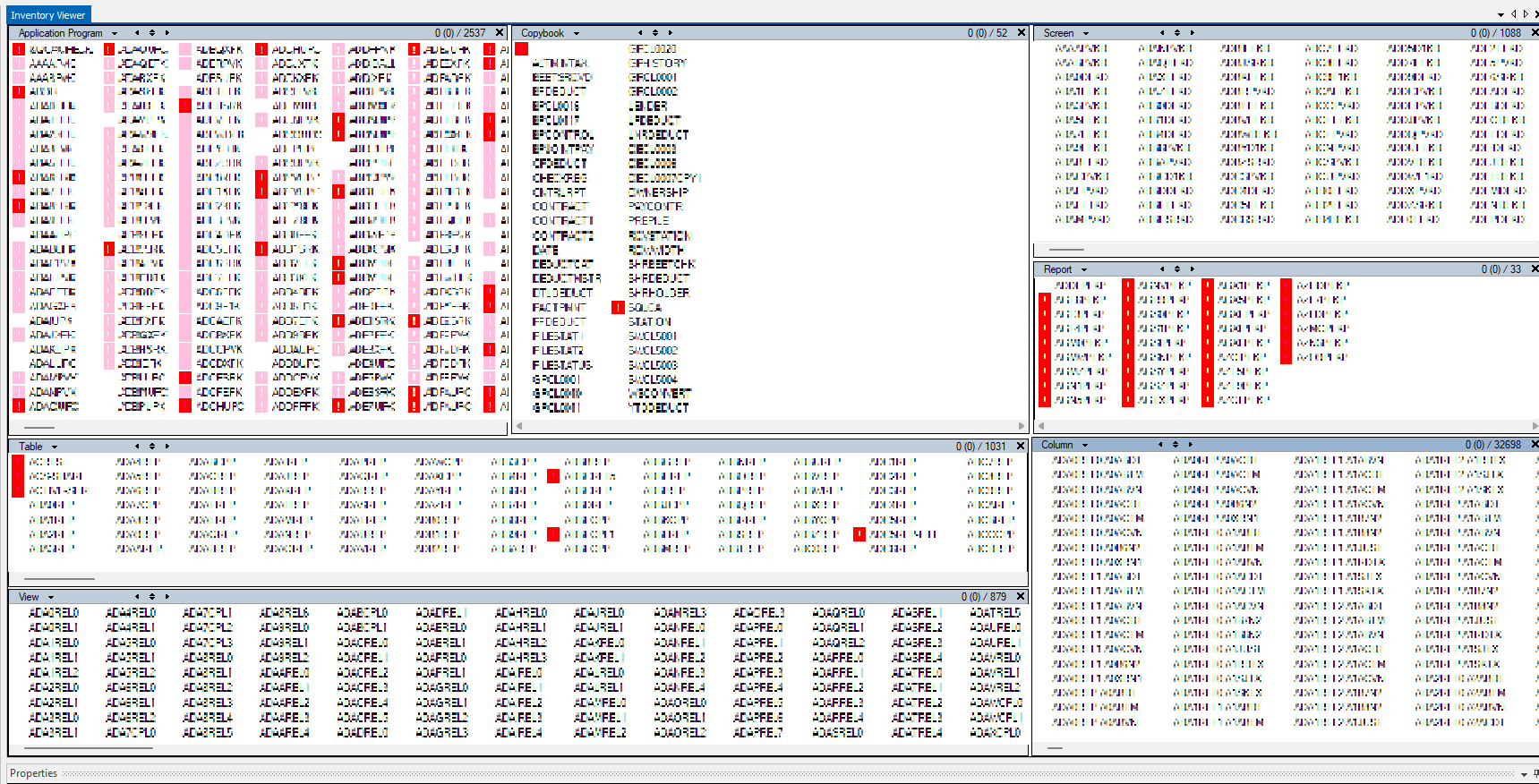The image size is (1539, 784).
Task: Click the left arrow in Table panel header
Action: click(x=137, y=447)
